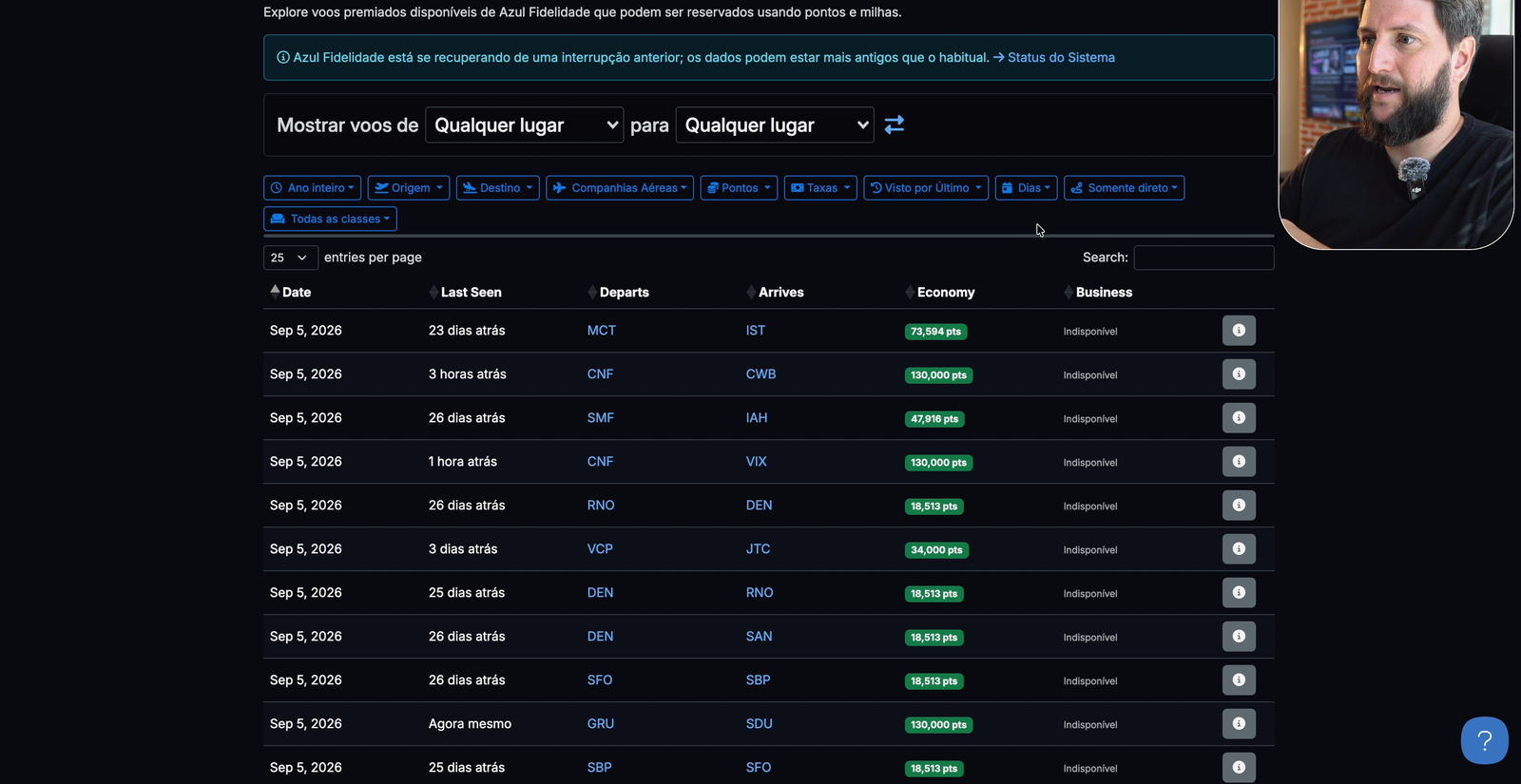Expand the Taxas filter dropdown
1521x784 pixels.
pyautogui.click(x=820, y=188)
